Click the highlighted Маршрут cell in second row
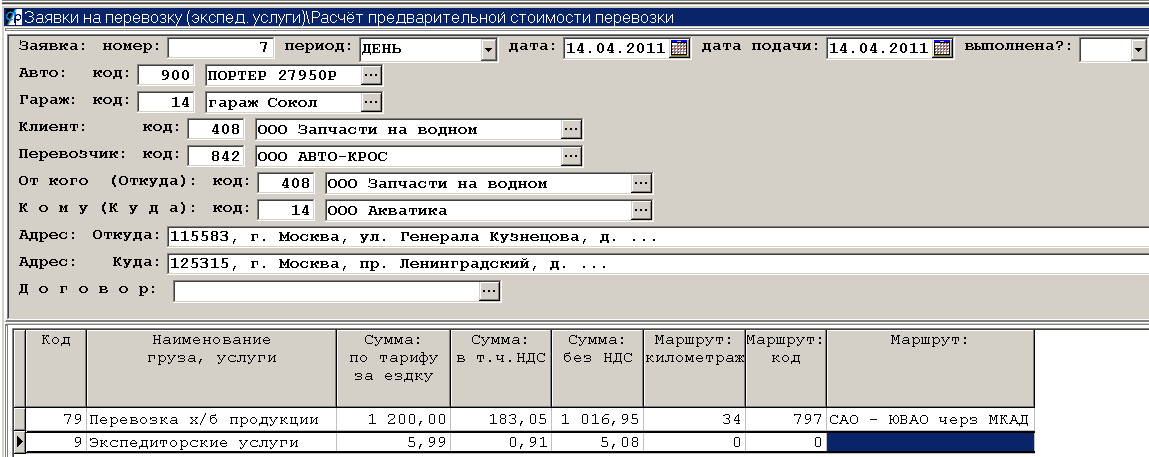The width and height of the screenshot is (1149, 457). (929, 442)
